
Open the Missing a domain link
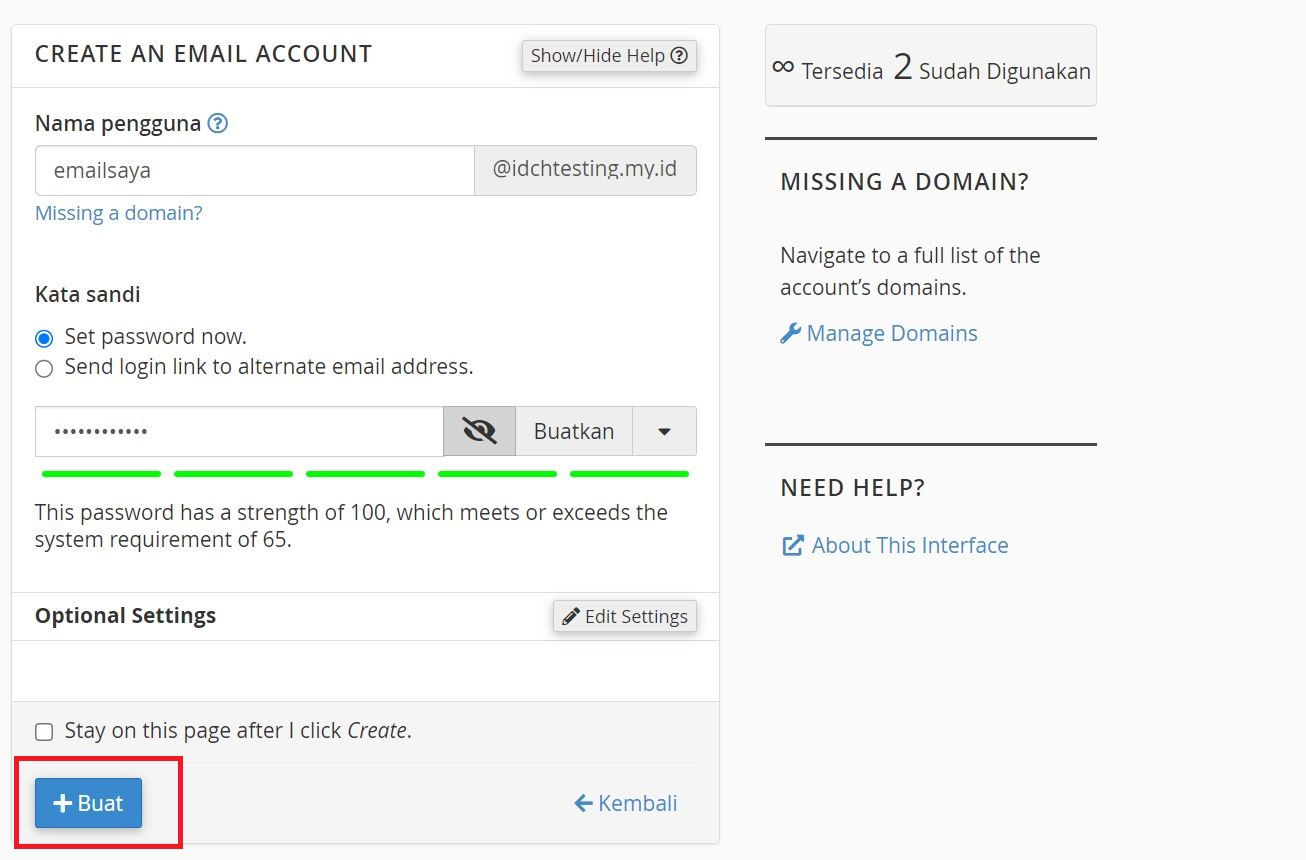[x=118, y=213]
